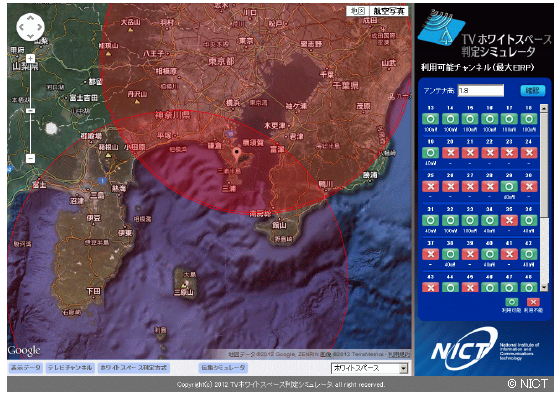Zoom in with the map plus button
The image size is (557, 396).
coord(31,59)
